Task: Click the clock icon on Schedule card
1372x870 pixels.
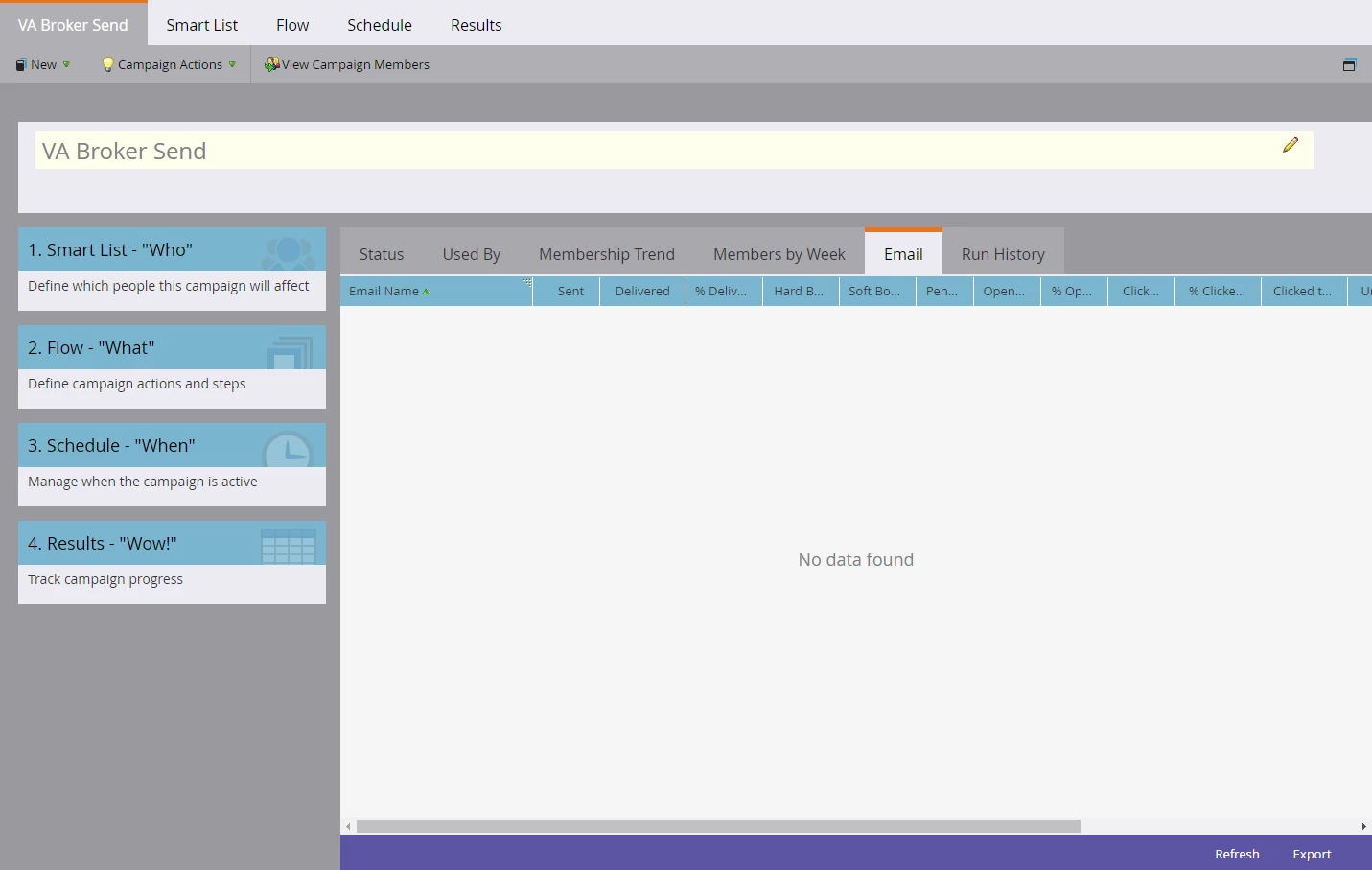Action: (288, 449)
